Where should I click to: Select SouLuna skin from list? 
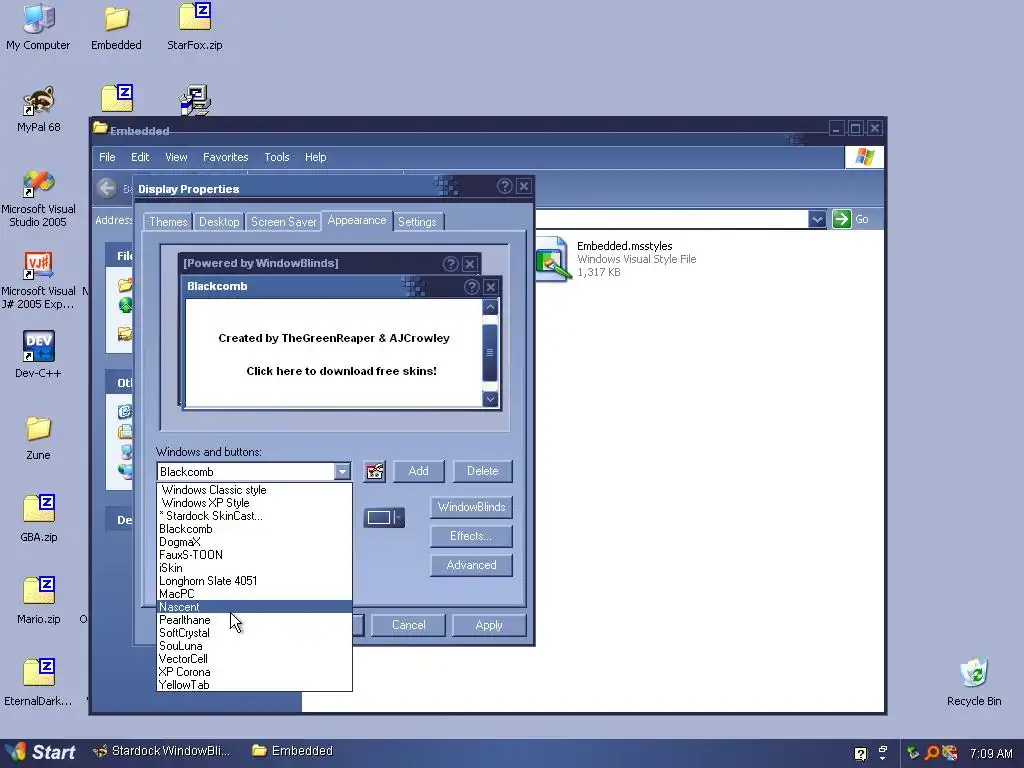[255, 646]
